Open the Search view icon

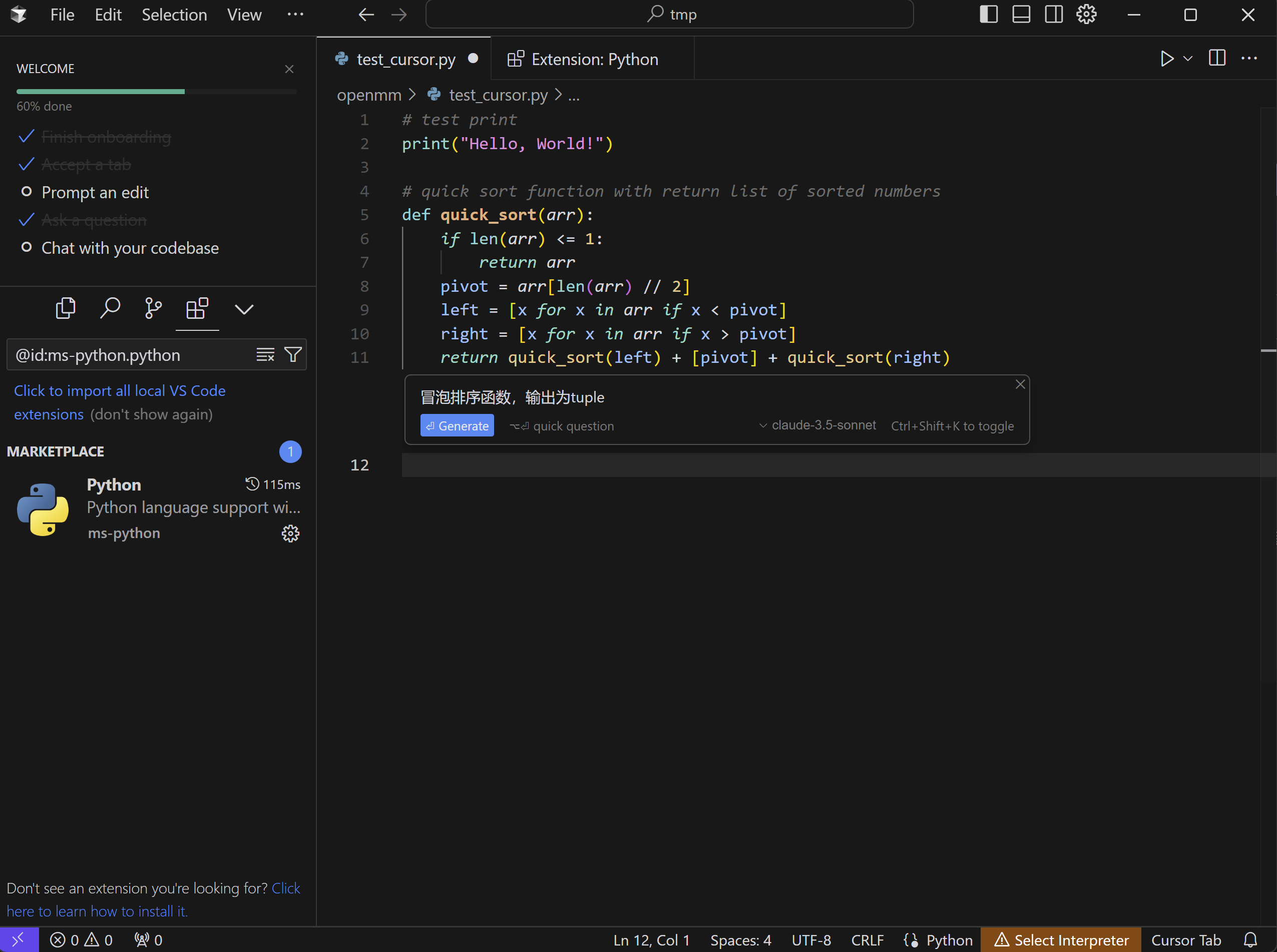[x=110, y=309]
